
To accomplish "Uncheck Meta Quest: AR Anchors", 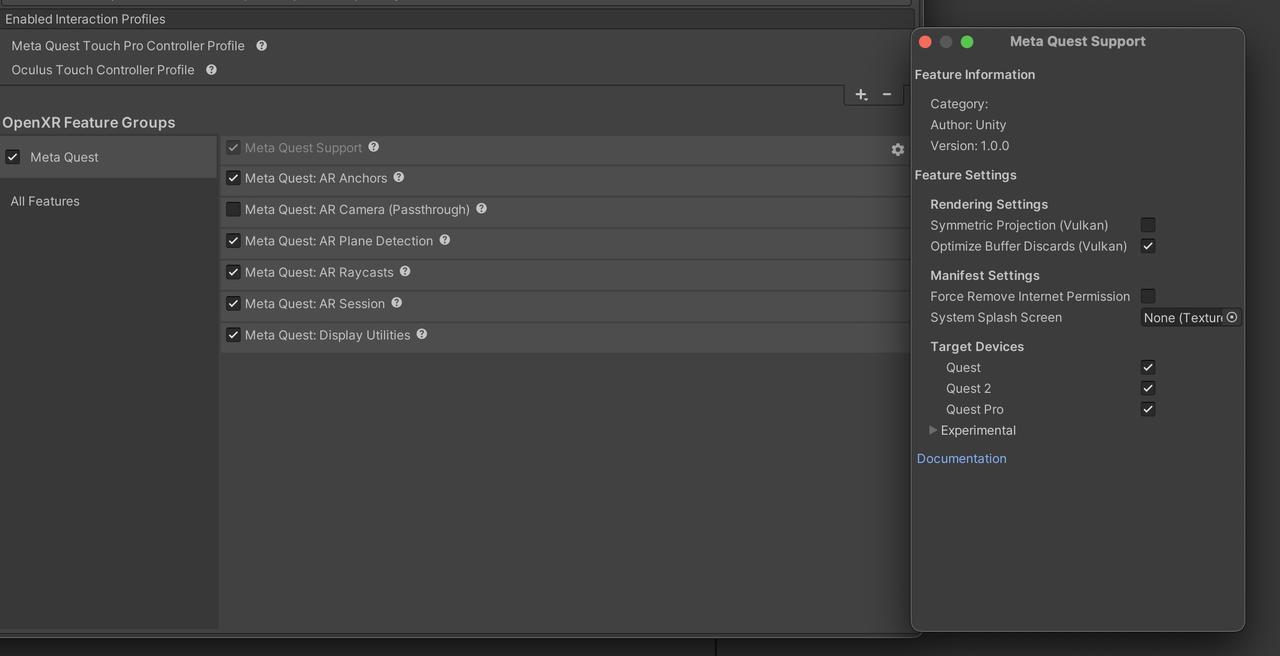I will [x=233, y=178].
